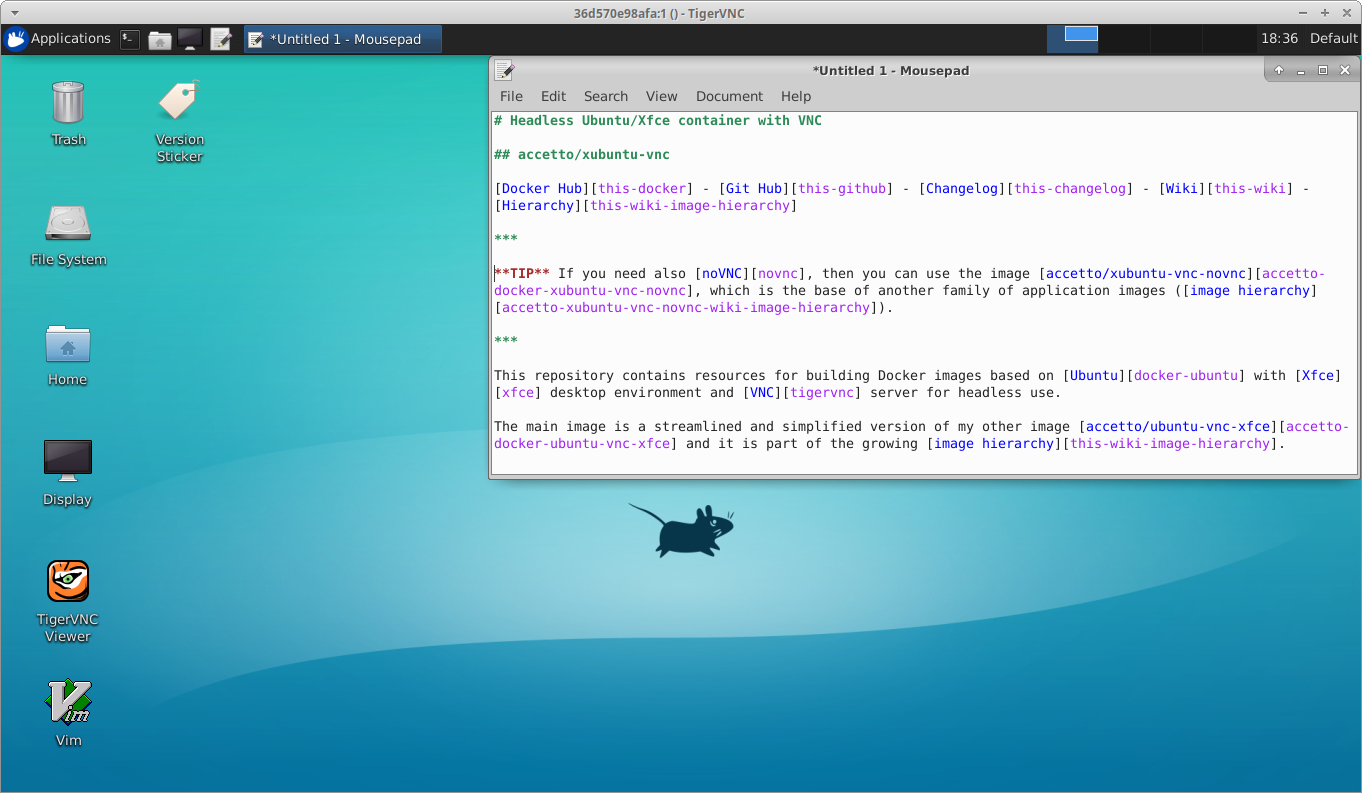
Task: Open the TigerVNC window menu arrow
Action: [13, 13]
